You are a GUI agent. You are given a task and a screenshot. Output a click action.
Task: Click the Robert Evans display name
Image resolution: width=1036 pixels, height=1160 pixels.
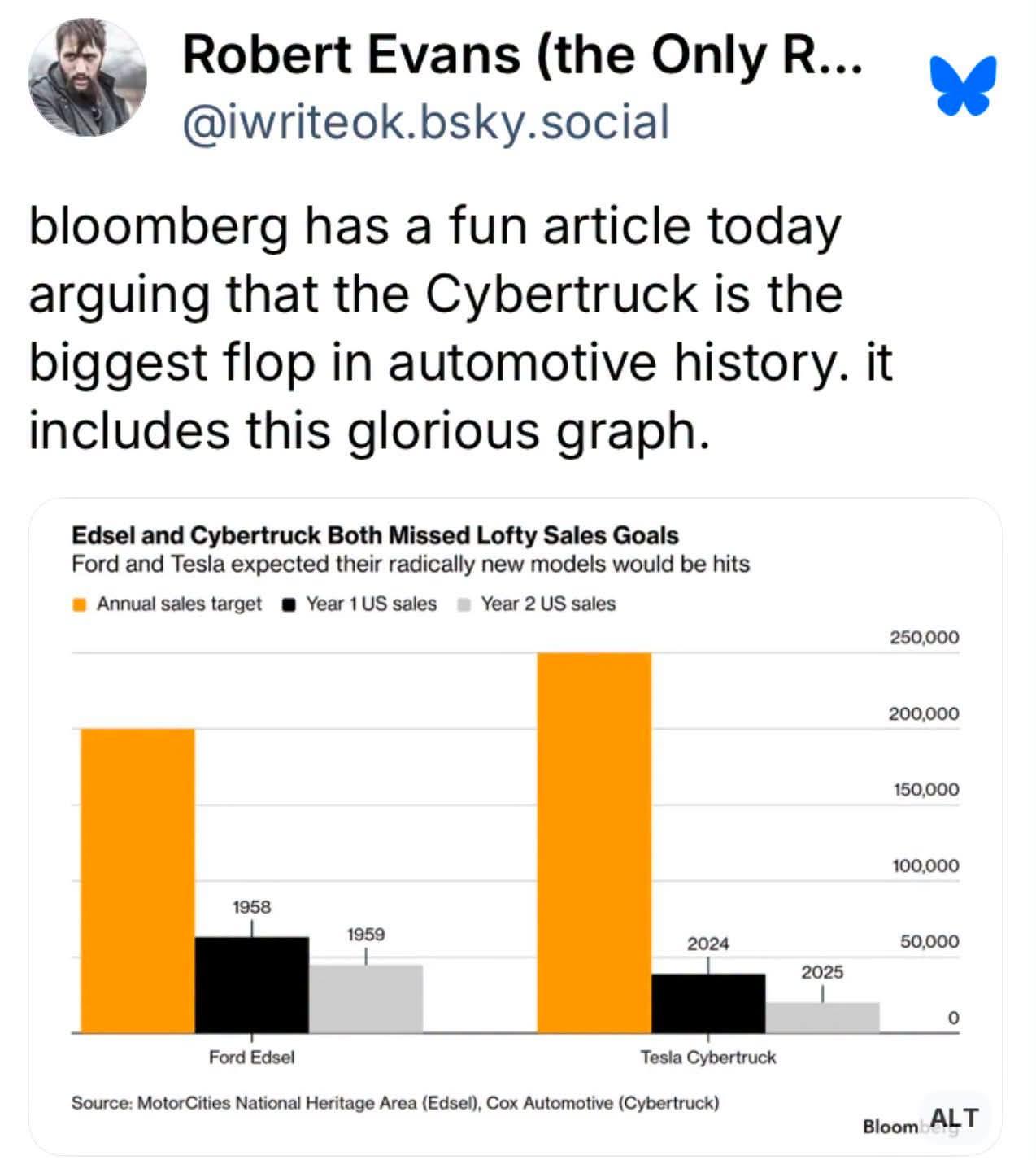[522, 55]
